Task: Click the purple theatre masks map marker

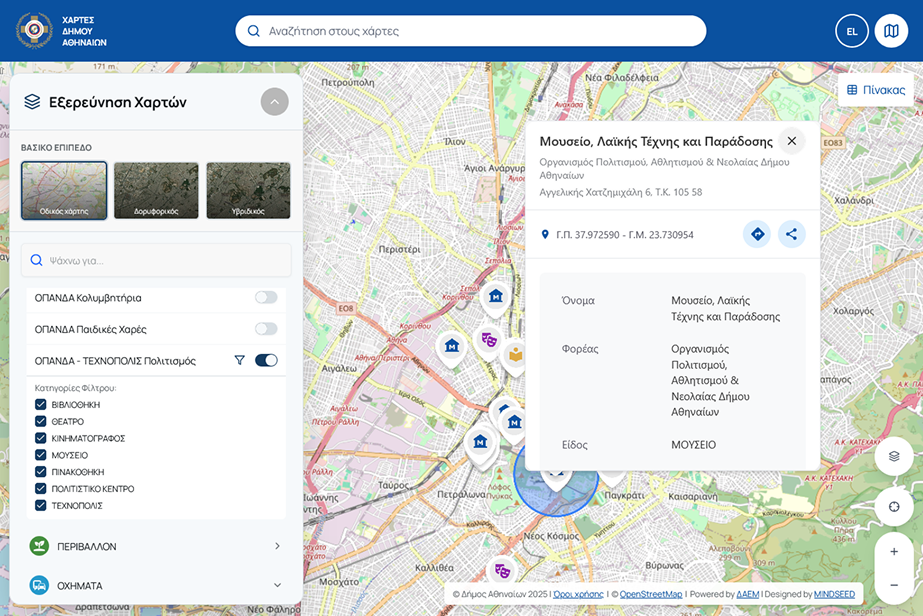Action: pos(488,339)
